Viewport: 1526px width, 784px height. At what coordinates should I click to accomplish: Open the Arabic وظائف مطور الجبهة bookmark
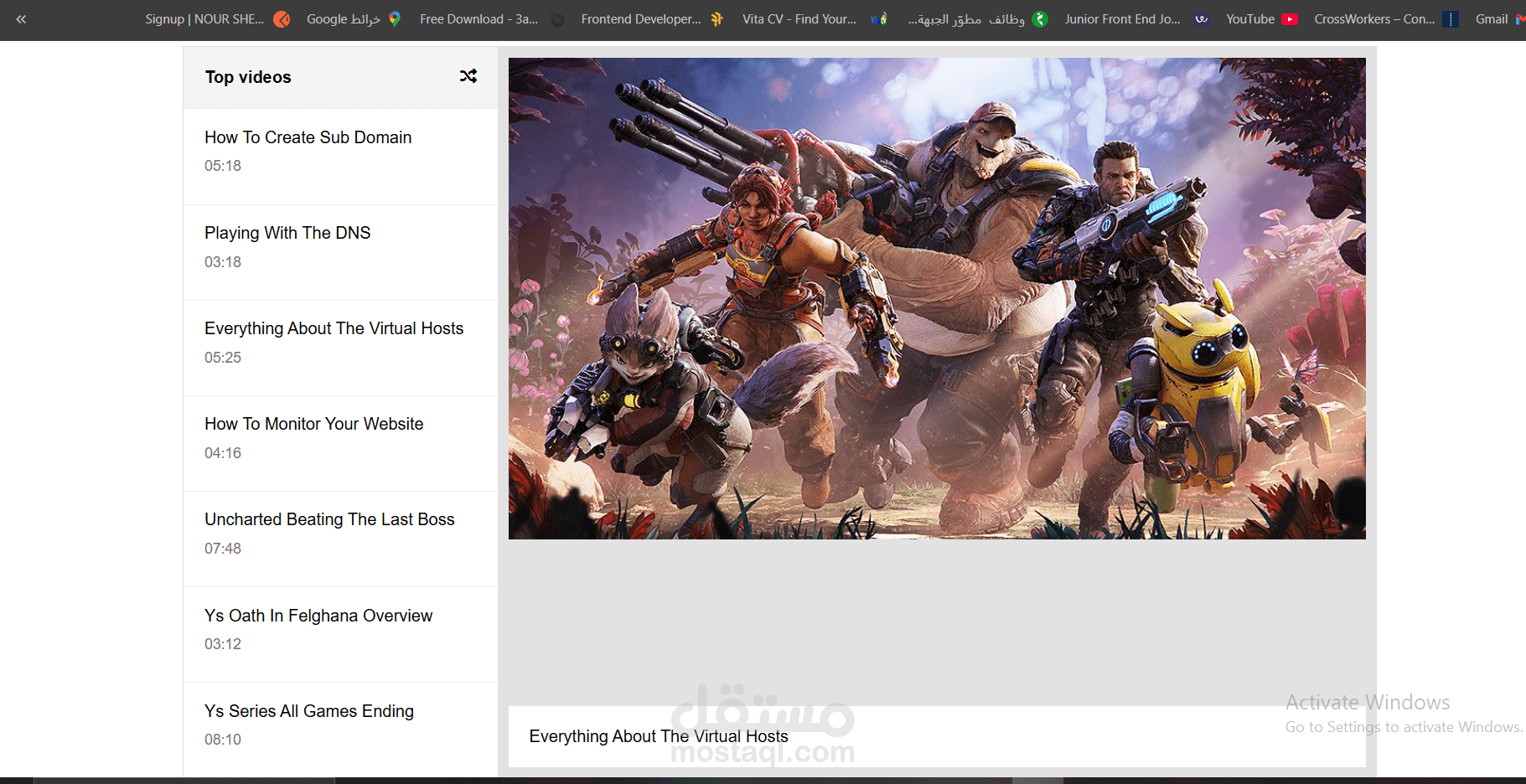978,19
